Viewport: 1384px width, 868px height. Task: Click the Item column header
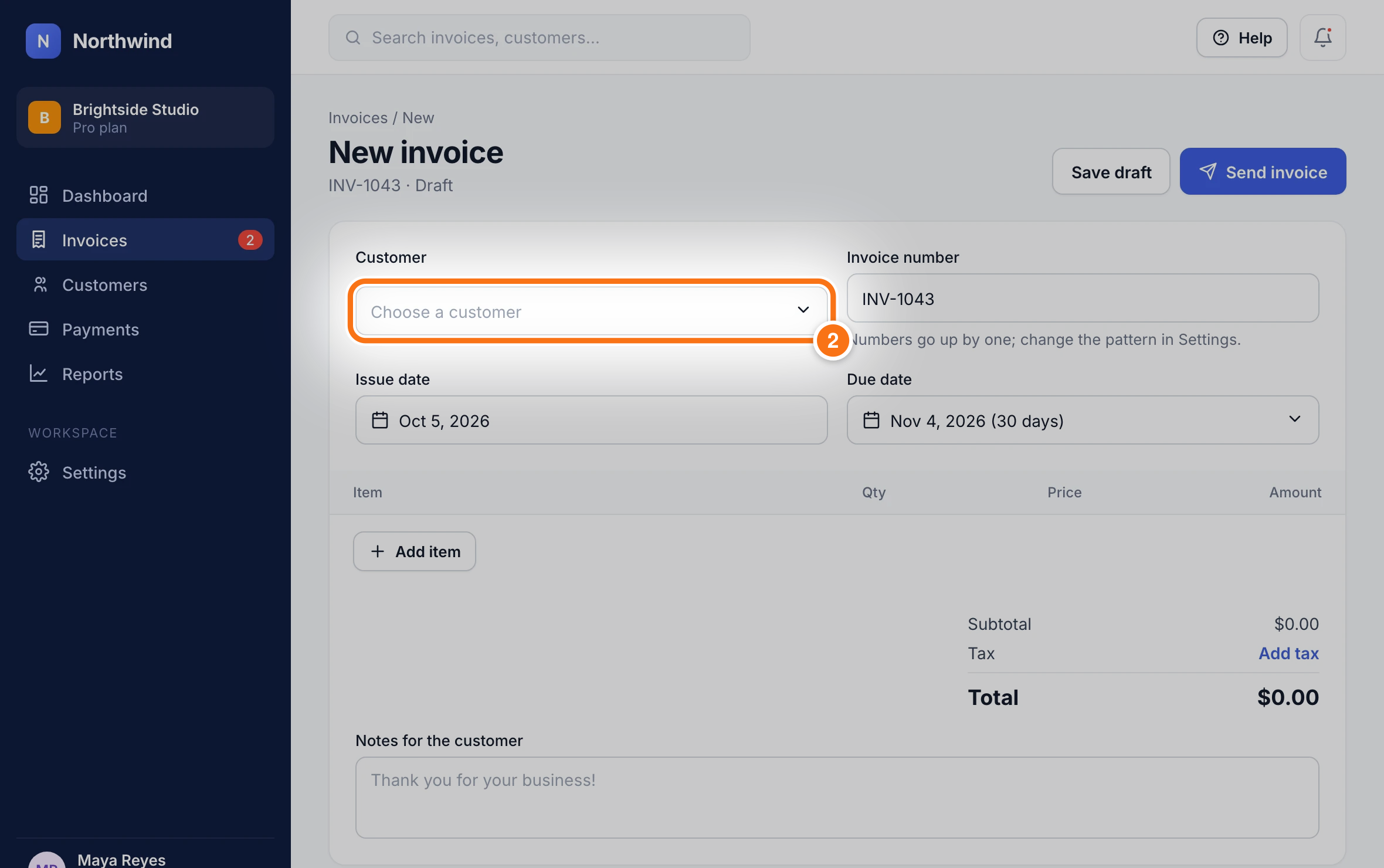click(x=368, y=492)
